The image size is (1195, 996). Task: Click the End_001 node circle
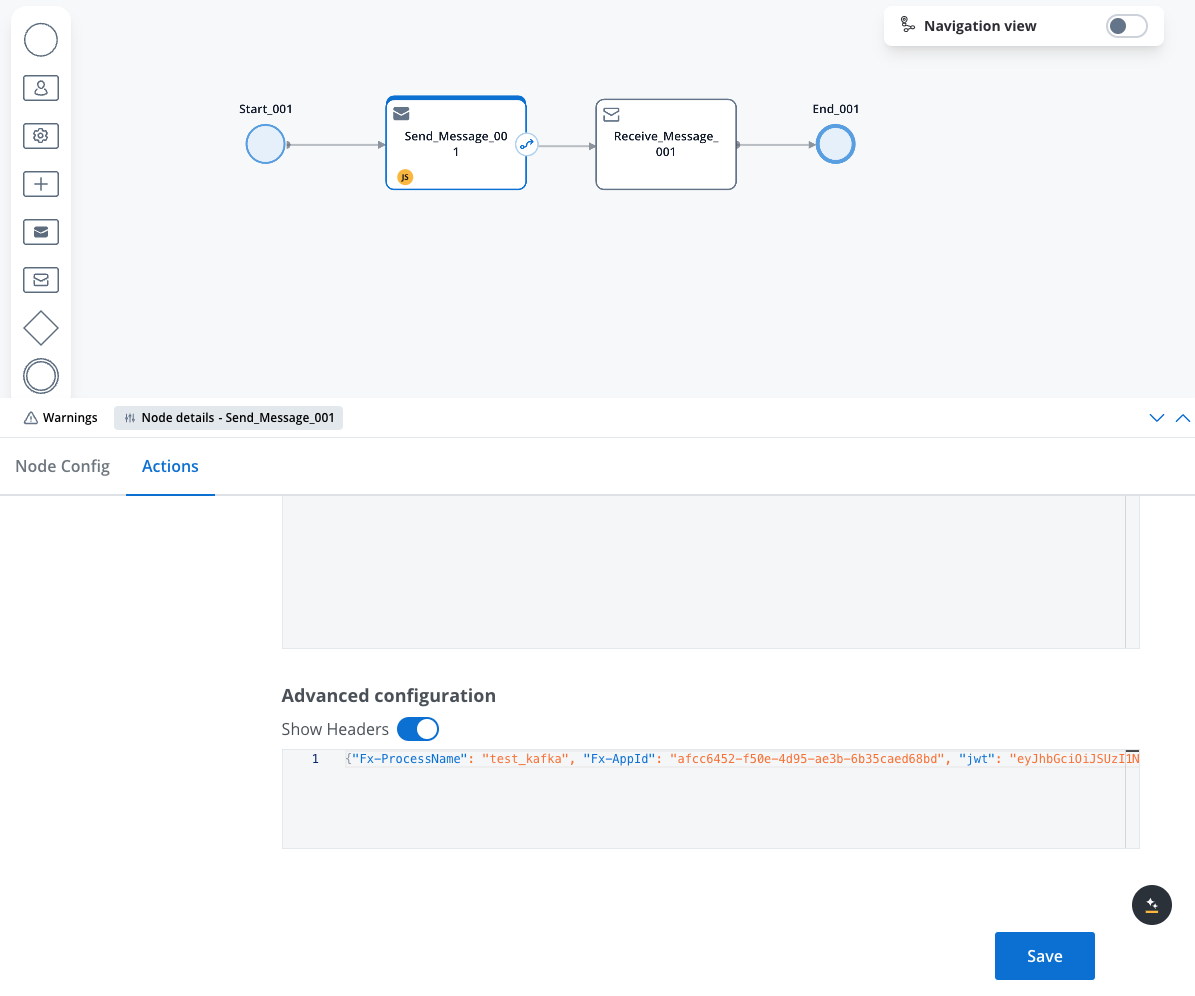coord(835,144)
